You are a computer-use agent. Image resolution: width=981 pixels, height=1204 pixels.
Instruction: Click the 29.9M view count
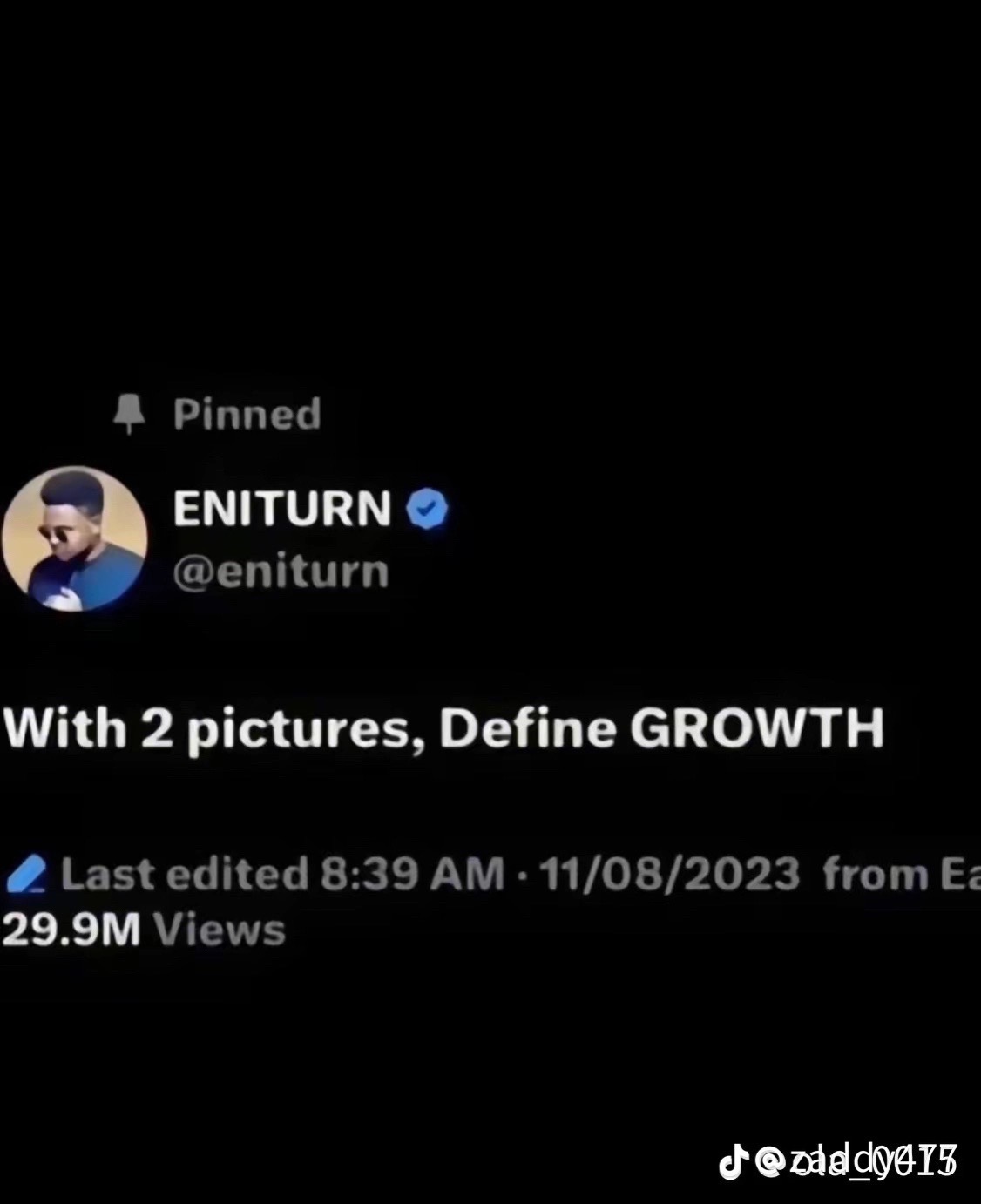(71, 930)
